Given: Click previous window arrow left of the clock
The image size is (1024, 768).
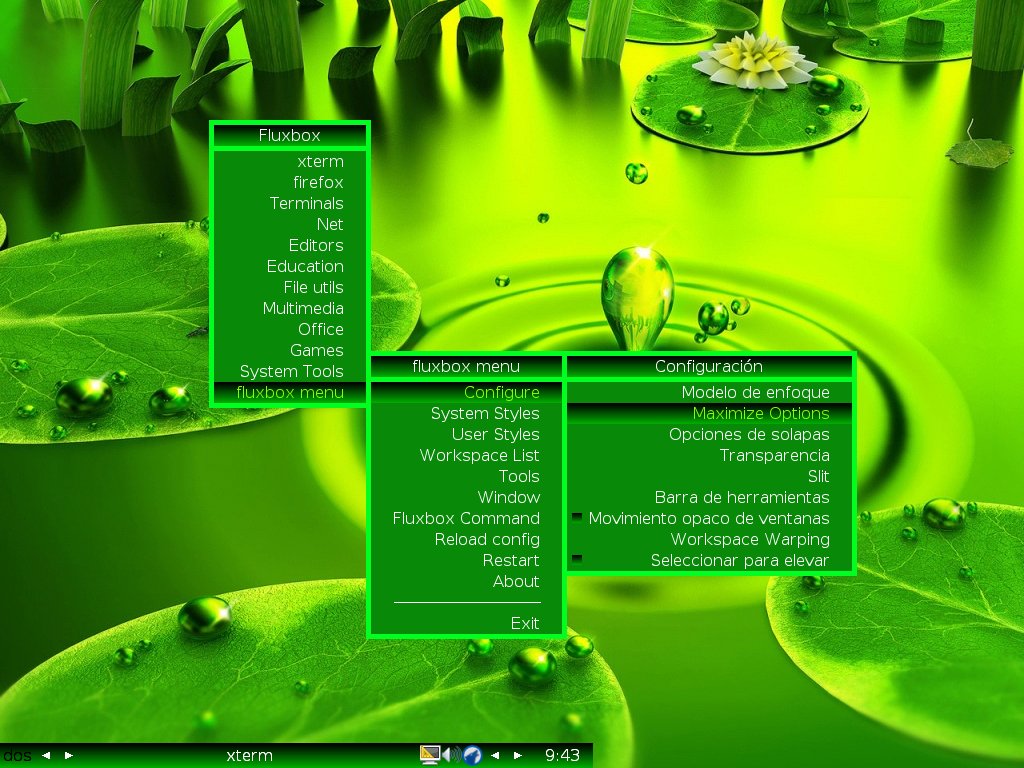Looking at the screenshot, I should pos(495,756).
